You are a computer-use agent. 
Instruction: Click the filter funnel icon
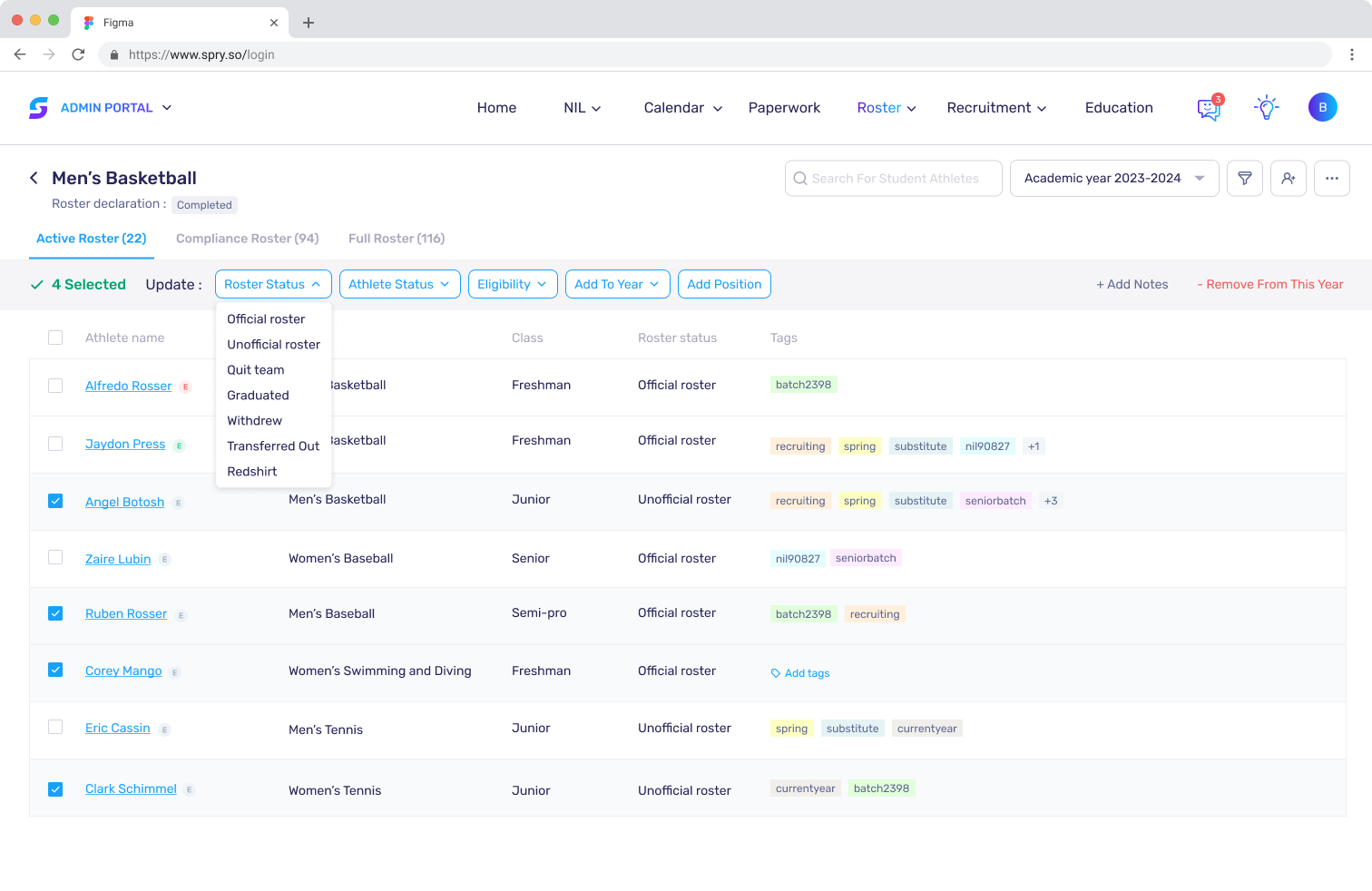pos(1245,179)
